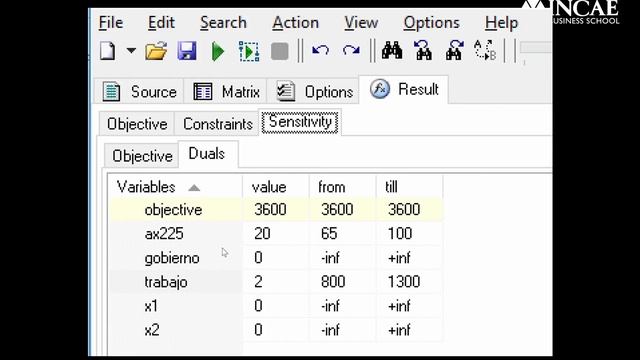Select the Result tab
The height and width of the screenshot is (360, 640).
point(404,89)
